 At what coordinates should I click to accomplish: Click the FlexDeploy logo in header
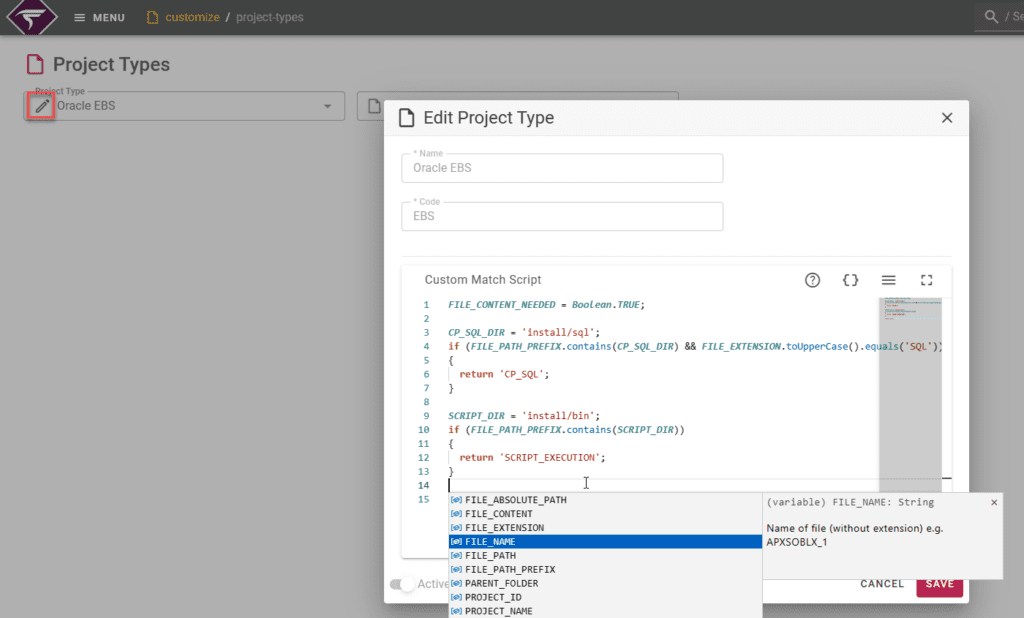point(31,17)
